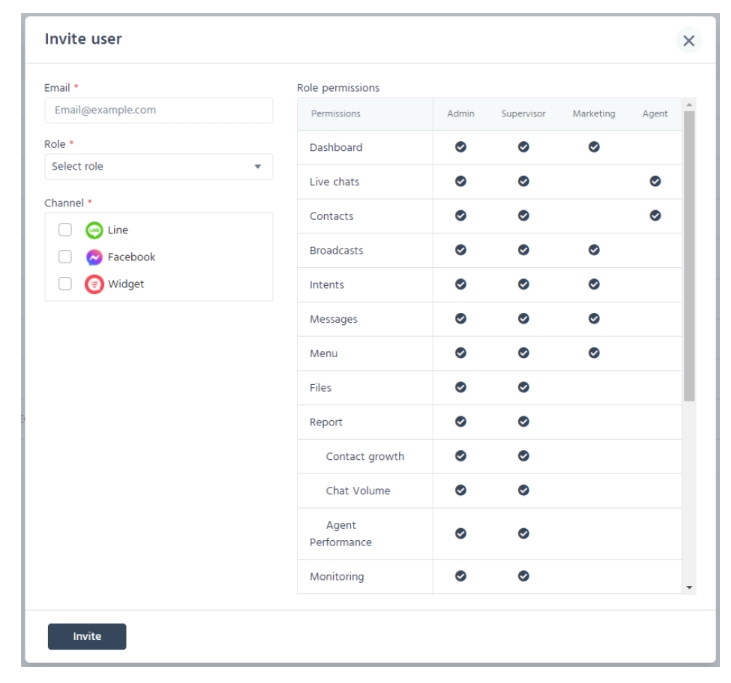Enable the Line channel checkbox
The width and height of the screenshot is (731, 683).
pyautogui.click(x=65, y=230)
